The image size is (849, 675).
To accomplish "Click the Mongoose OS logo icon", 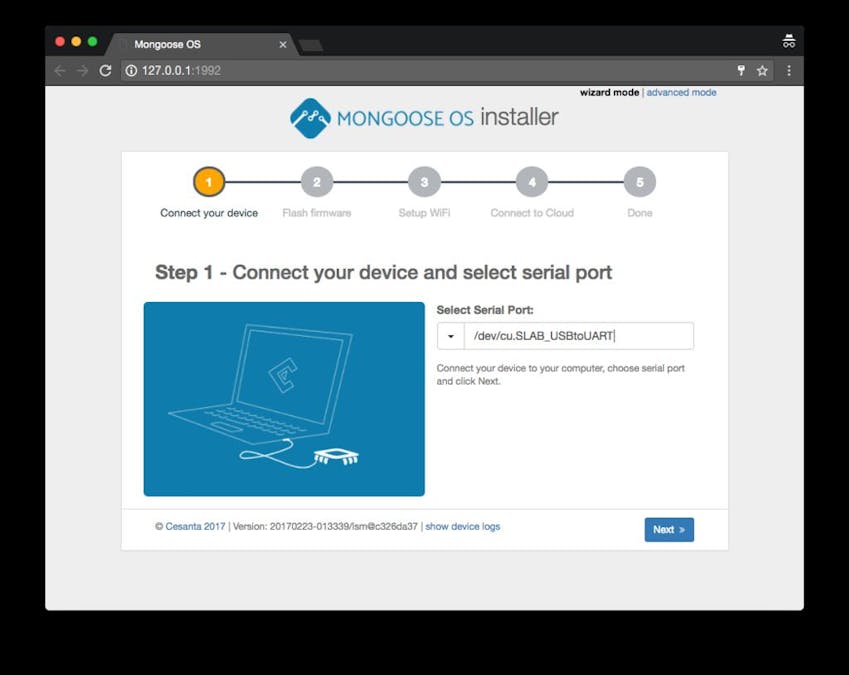I will [x=310, y=118].
